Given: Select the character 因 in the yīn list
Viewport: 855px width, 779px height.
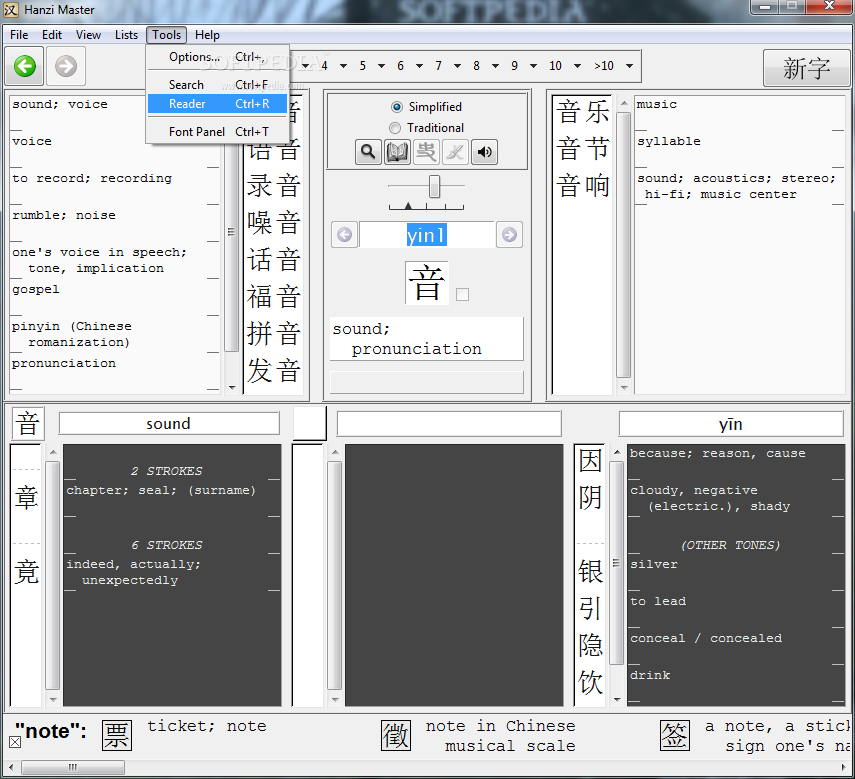Looking at the screenshot, I should [x=590, y=461].
